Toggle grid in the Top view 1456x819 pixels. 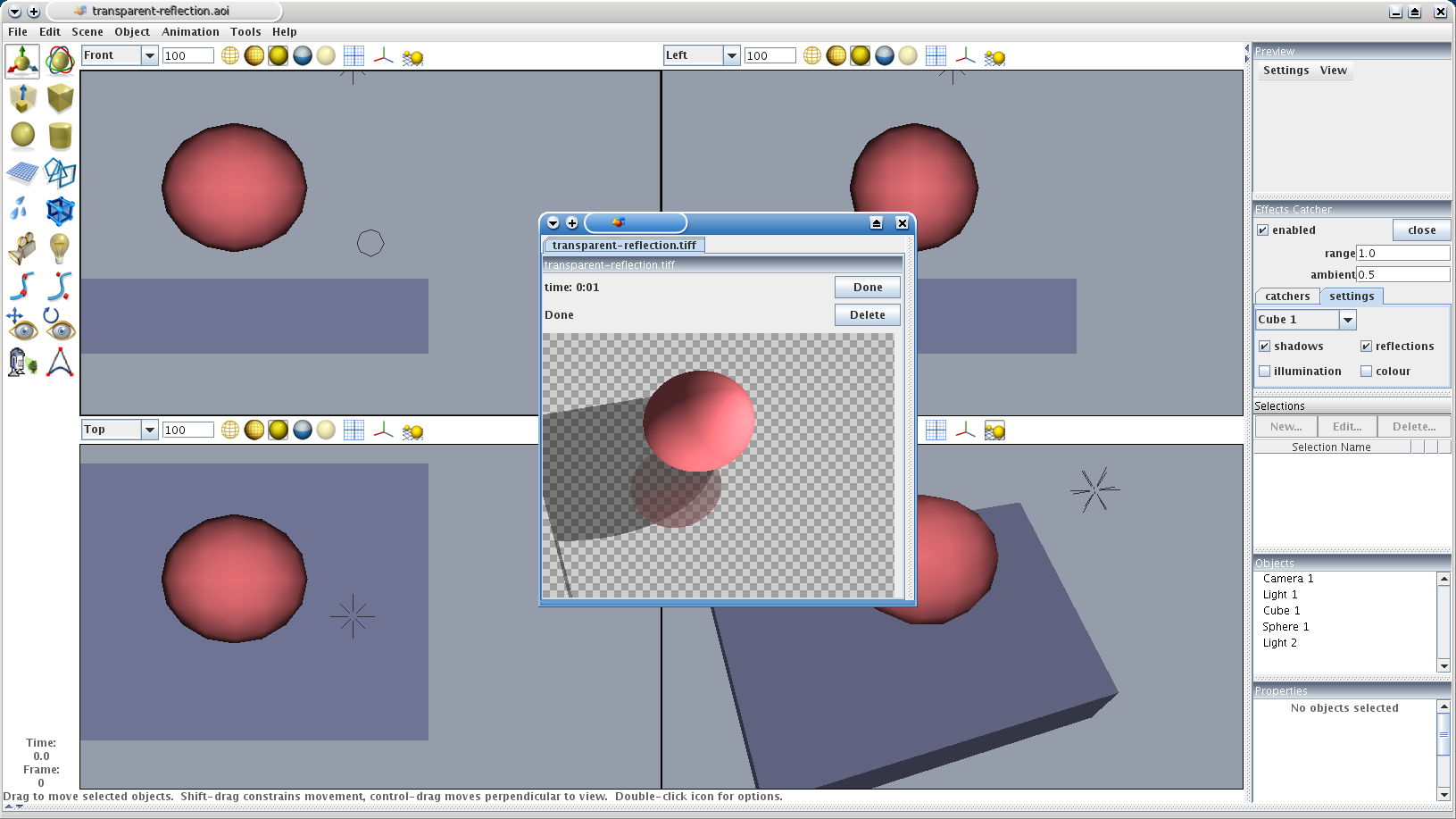(x=354, y=430)
